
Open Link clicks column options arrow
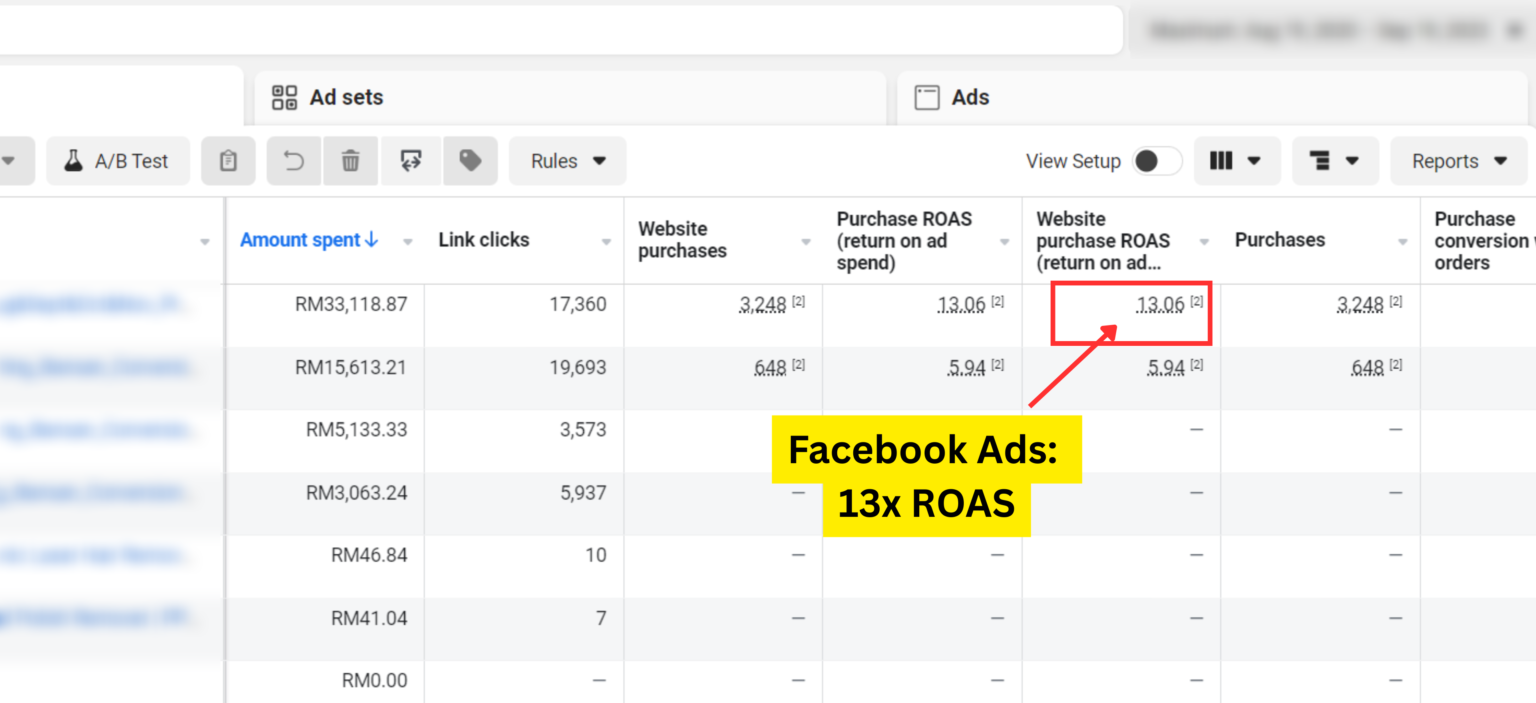[x=606, y=242]
